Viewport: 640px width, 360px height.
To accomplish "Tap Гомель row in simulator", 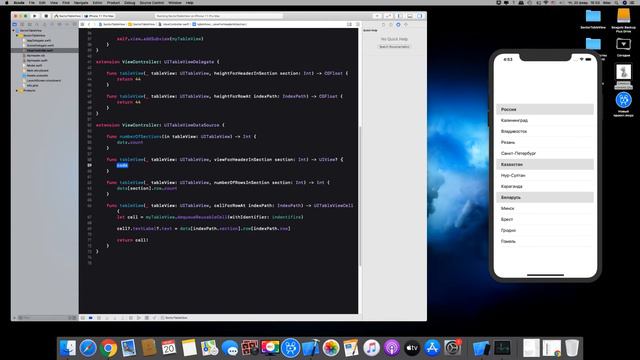I will click(x=545, y=242).
